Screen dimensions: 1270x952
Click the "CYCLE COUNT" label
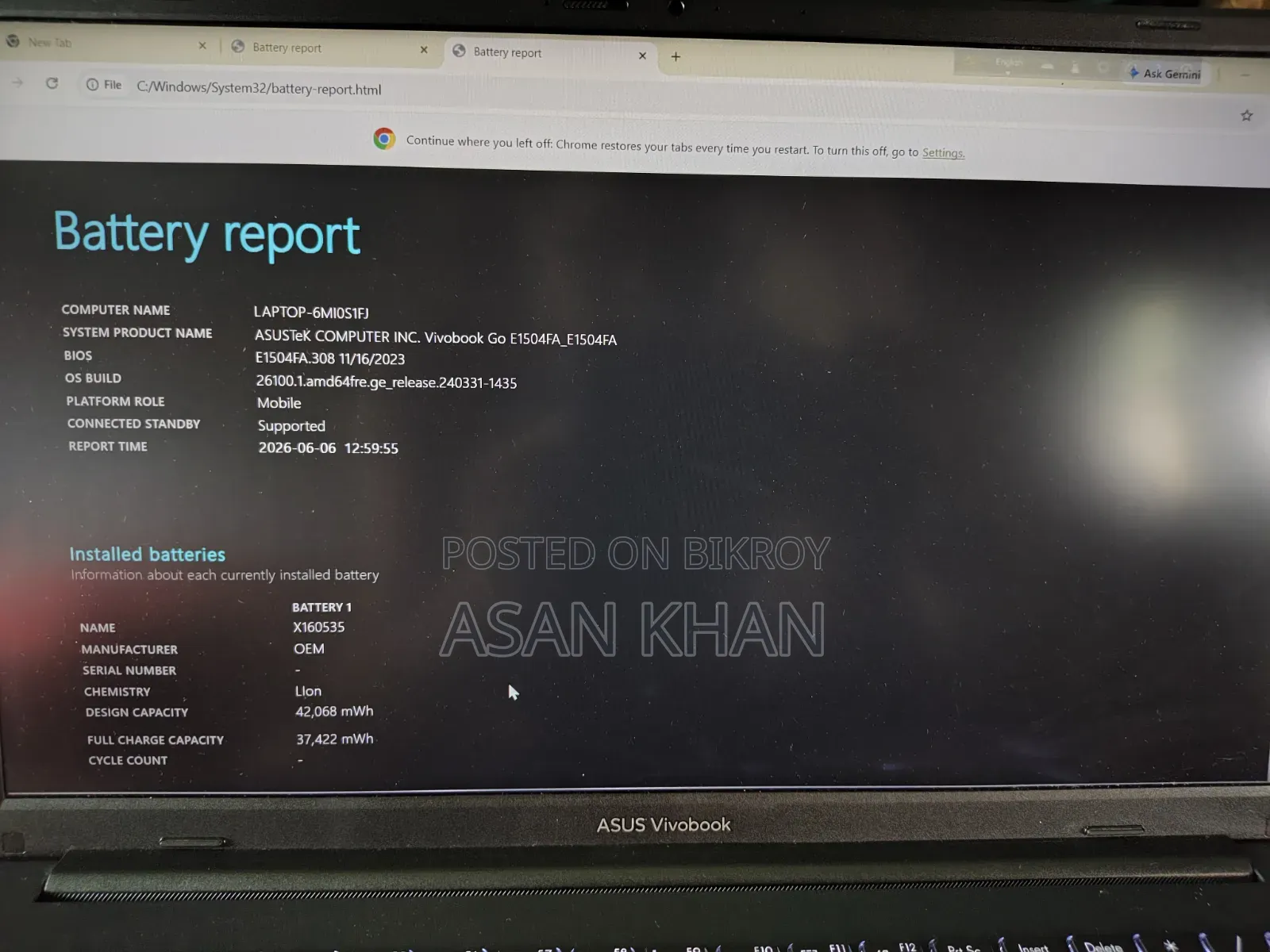tap(128, 761)
